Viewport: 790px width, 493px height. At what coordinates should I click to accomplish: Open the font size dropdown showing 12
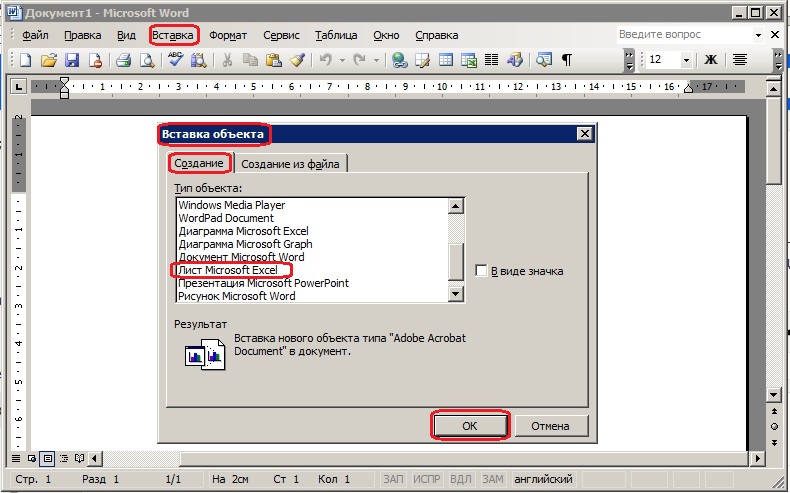point(686,60)
